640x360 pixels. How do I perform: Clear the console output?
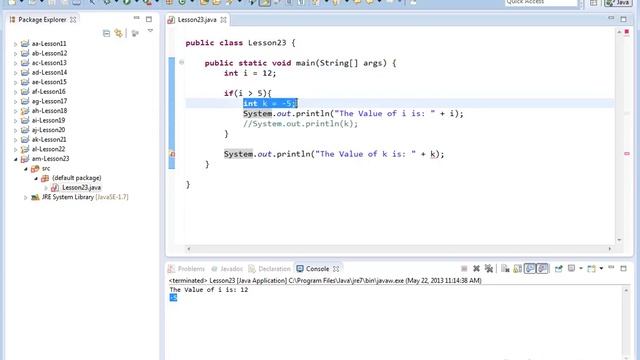(505, 268)
